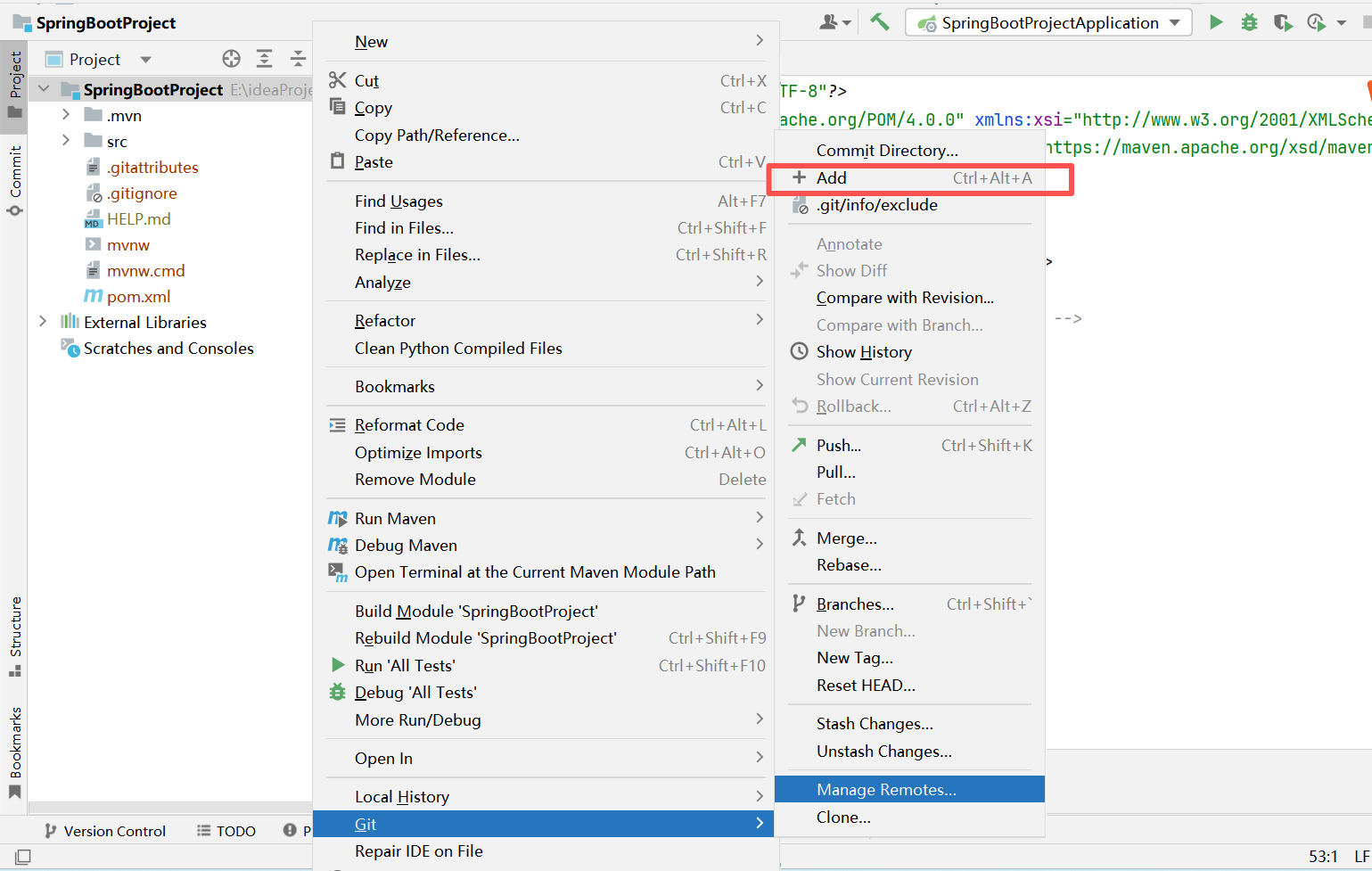
Task: Choose Show History in Git submenu
Action: pyautogui.click(x=909, y=352)
